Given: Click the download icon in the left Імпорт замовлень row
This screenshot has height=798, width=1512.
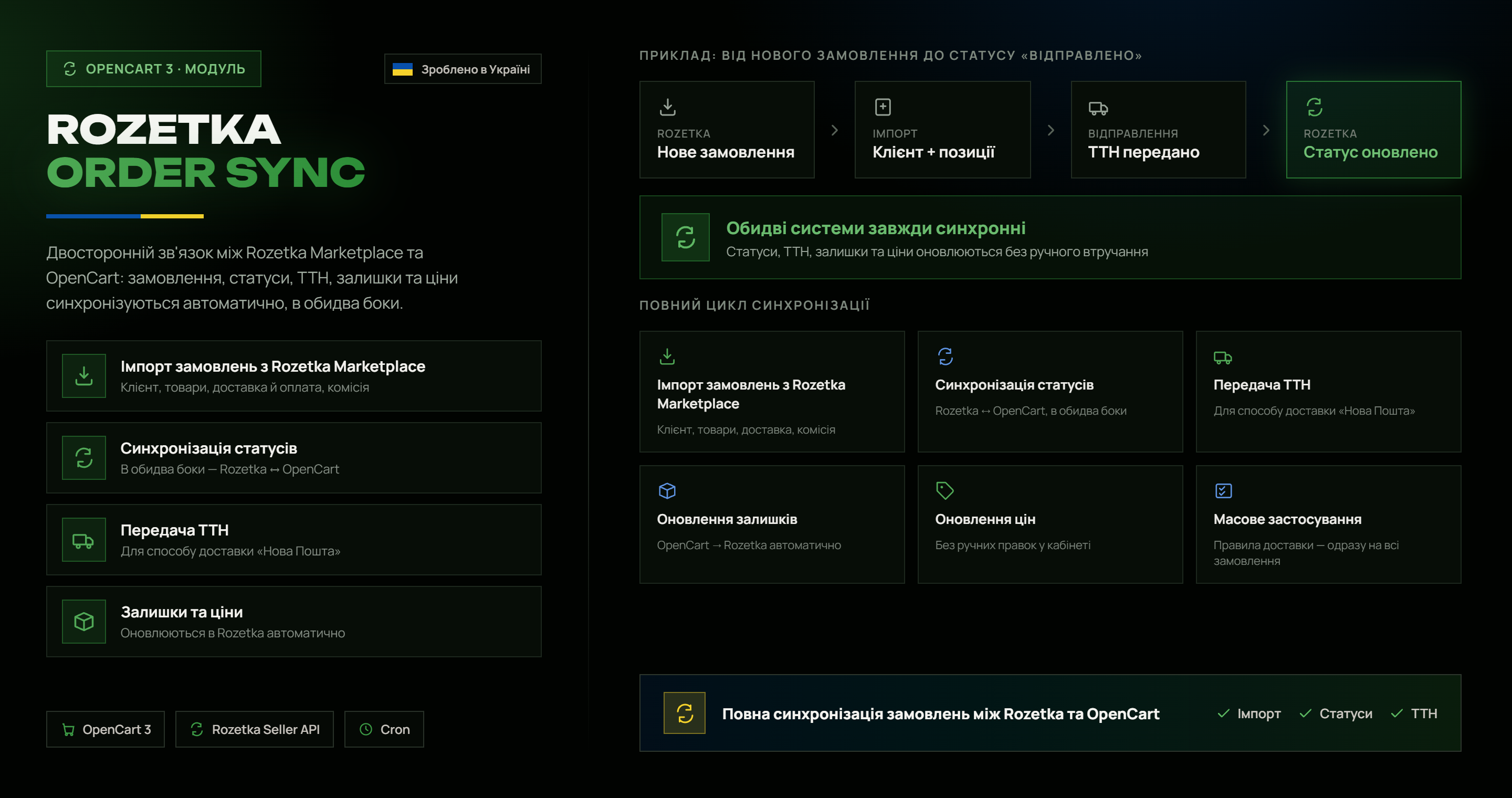Looking at the screenshot, I should coord(84,375).
